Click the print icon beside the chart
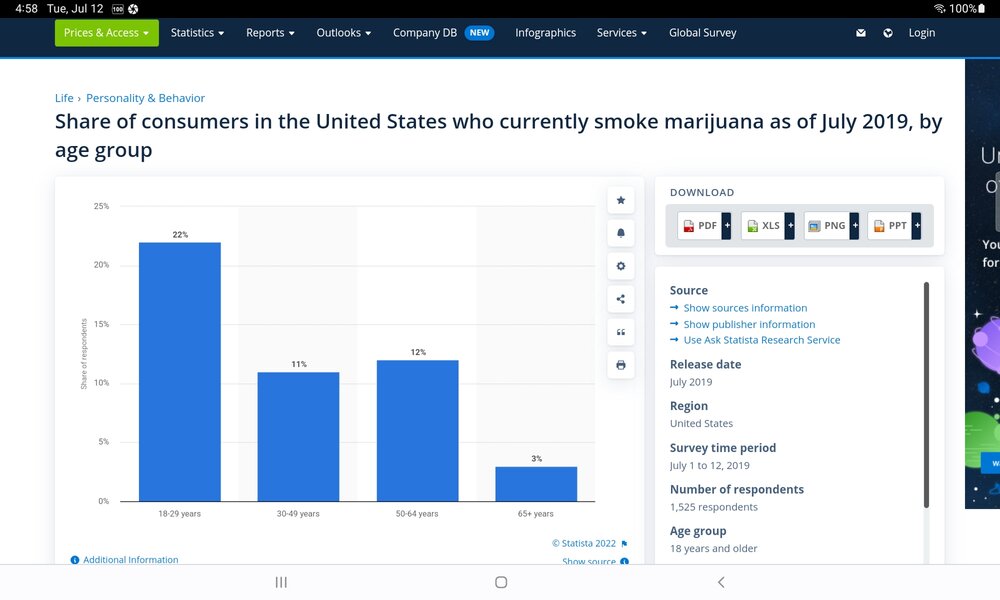 pyautogui.click(x=621, y=365)
